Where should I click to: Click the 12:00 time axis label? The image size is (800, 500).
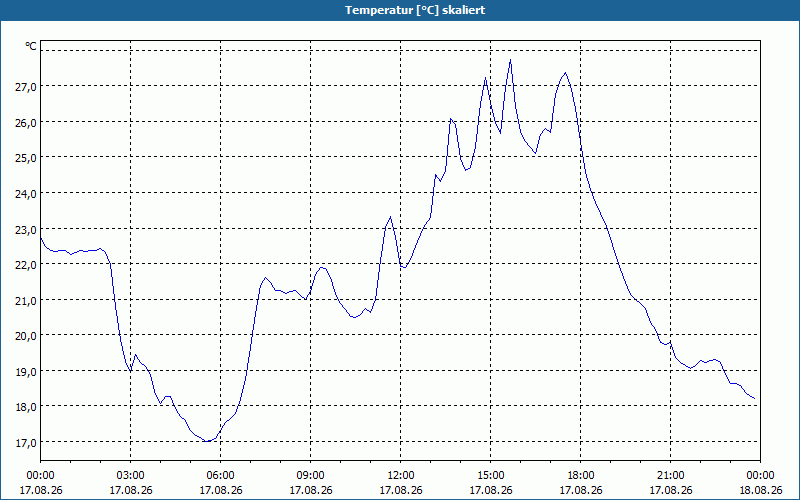401,476
